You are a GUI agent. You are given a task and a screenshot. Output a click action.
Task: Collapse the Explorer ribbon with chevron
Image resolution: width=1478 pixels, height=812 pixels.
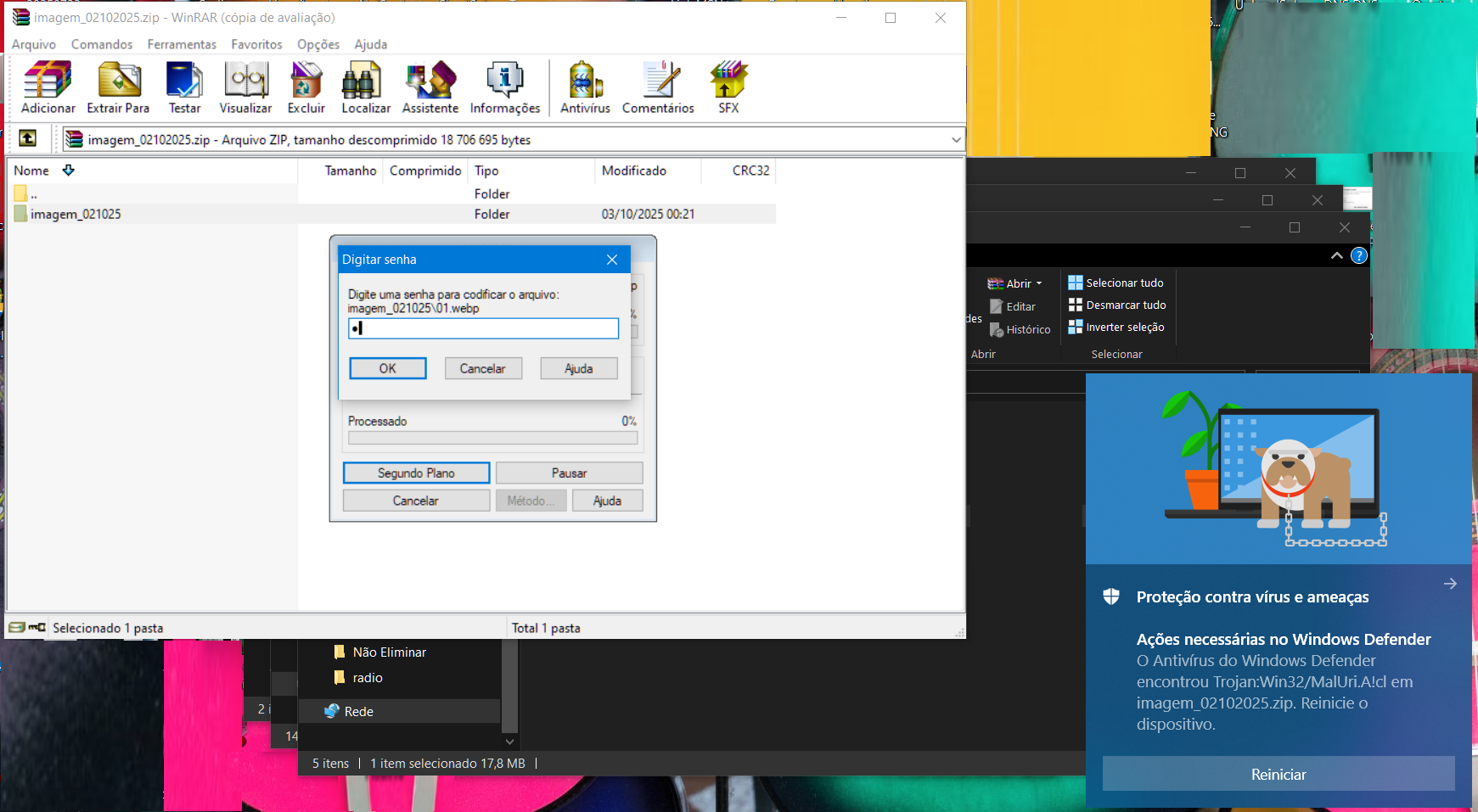(x=1337, y=255)
